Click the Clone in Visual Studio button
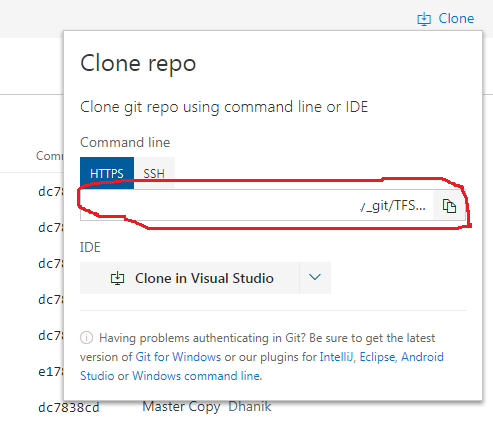 (x=190, y=278)
